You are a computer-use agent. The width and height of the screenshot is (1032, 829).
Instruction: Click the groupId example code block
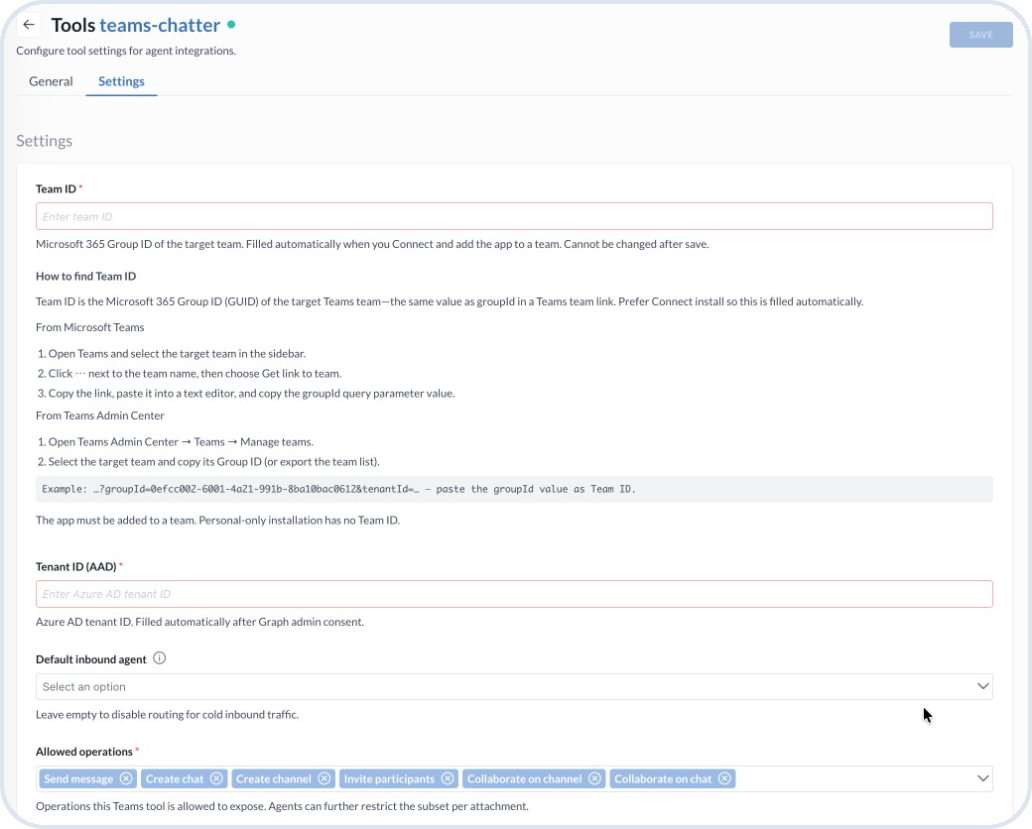click(x=514, y=489)
